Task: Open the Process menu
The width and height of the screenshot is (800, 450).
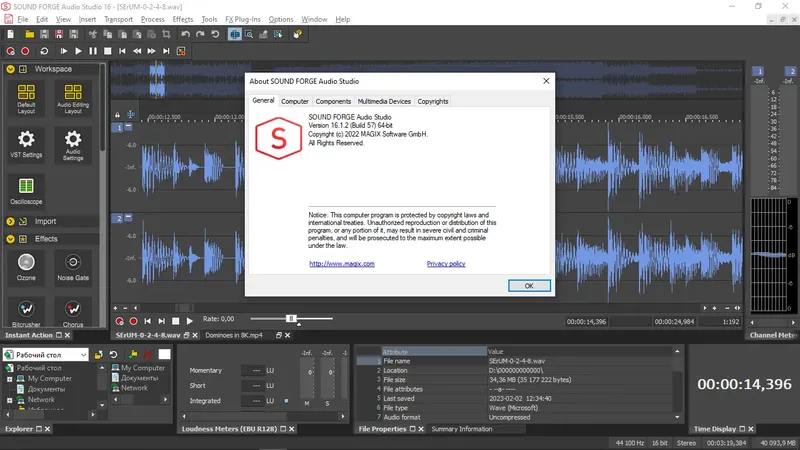Action: click(x=153, y=19)
